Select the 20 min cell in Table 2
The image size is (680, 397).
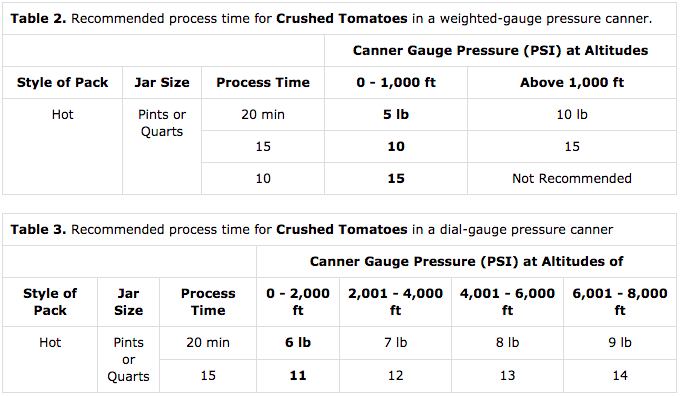[263, 115]
